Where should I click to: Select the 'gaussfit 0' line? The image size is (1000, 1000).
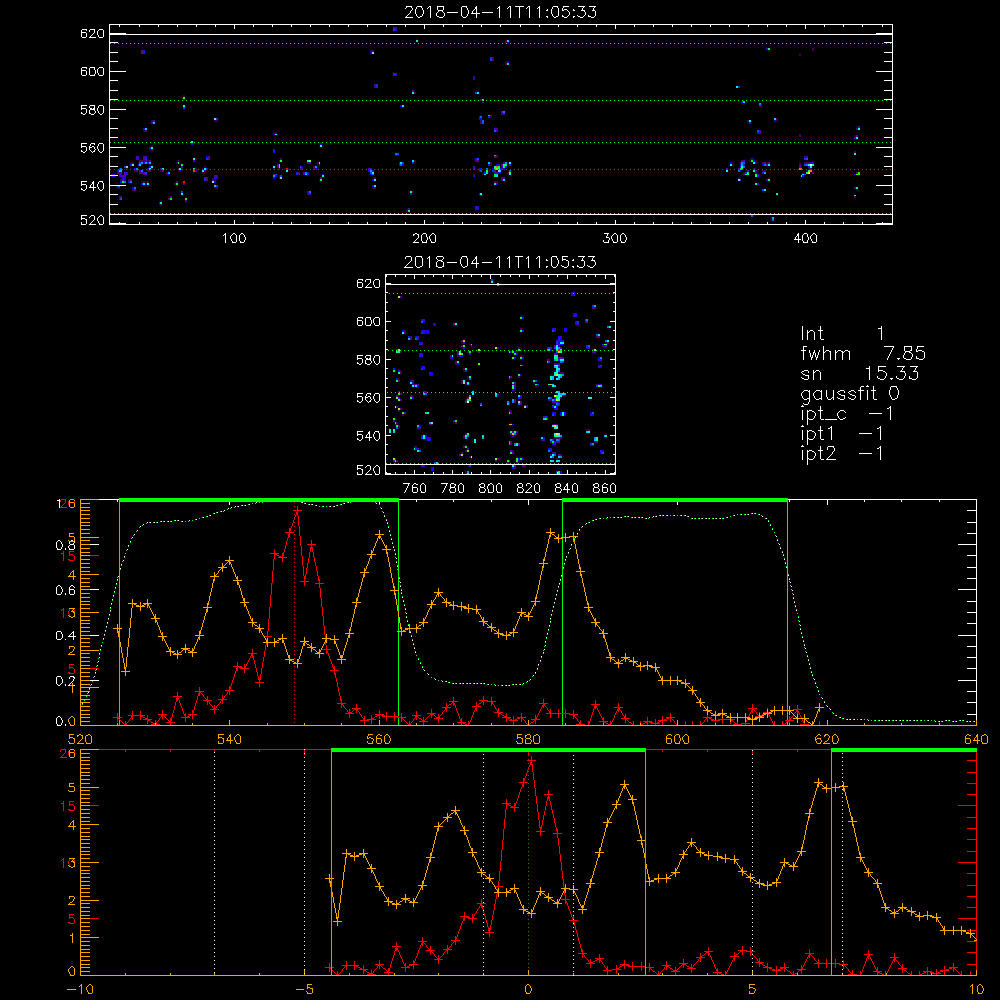[850, 394]
